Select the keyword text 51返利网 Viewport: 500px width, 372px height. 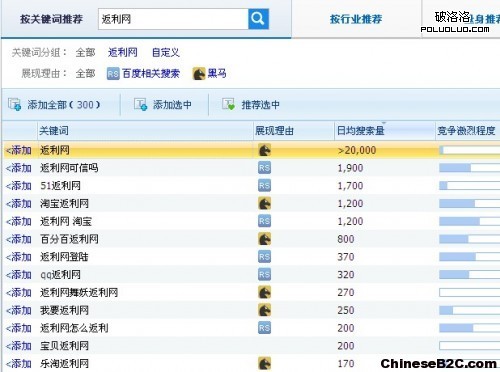[x=60, y=186]
